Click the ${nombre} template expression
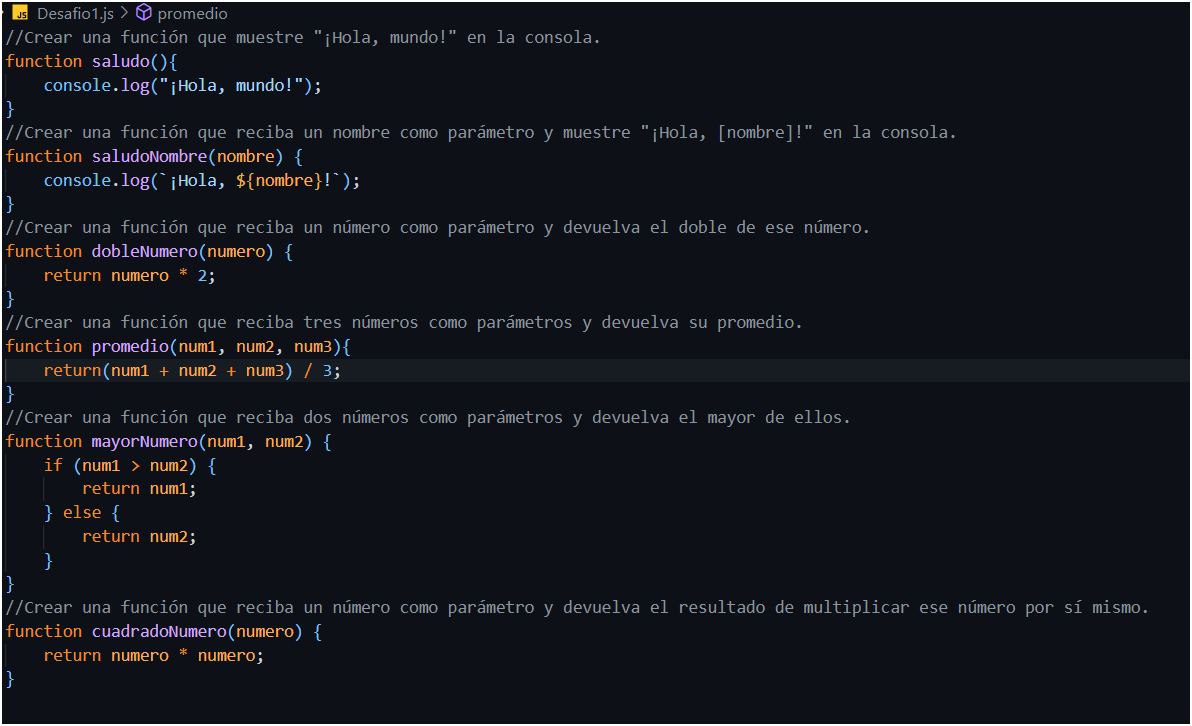 [279, 180]
